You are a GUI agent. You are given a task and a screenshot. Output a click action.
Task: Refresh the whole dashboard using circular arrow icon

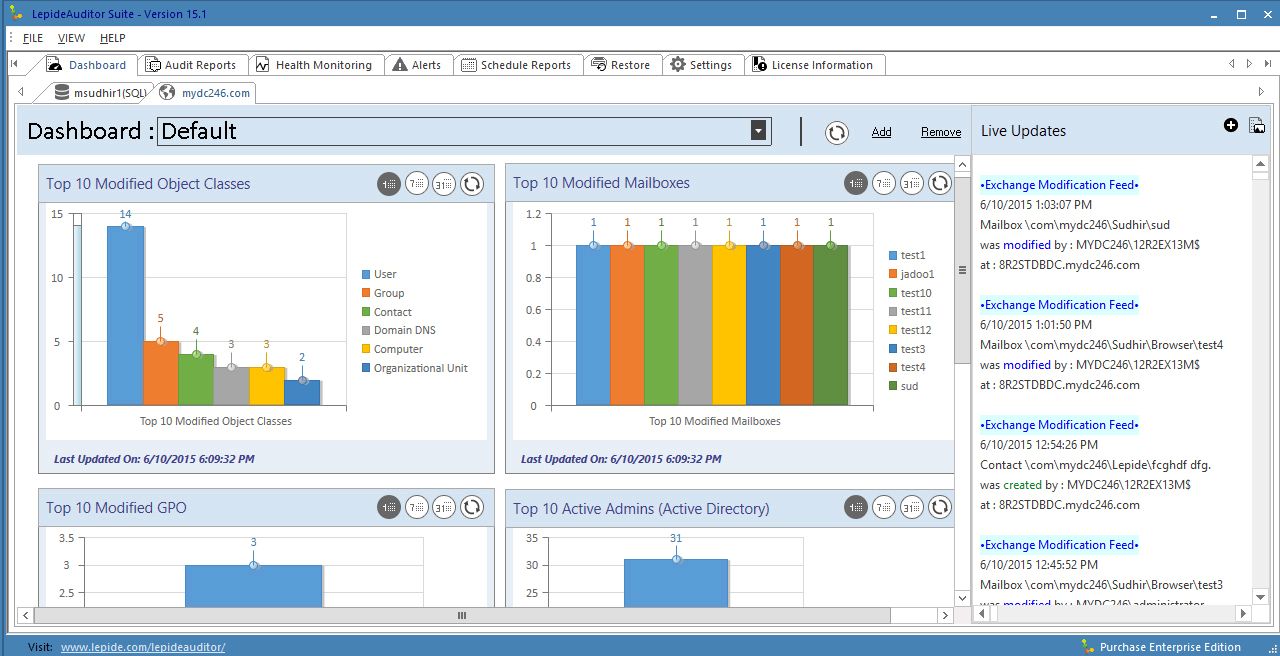837,132
